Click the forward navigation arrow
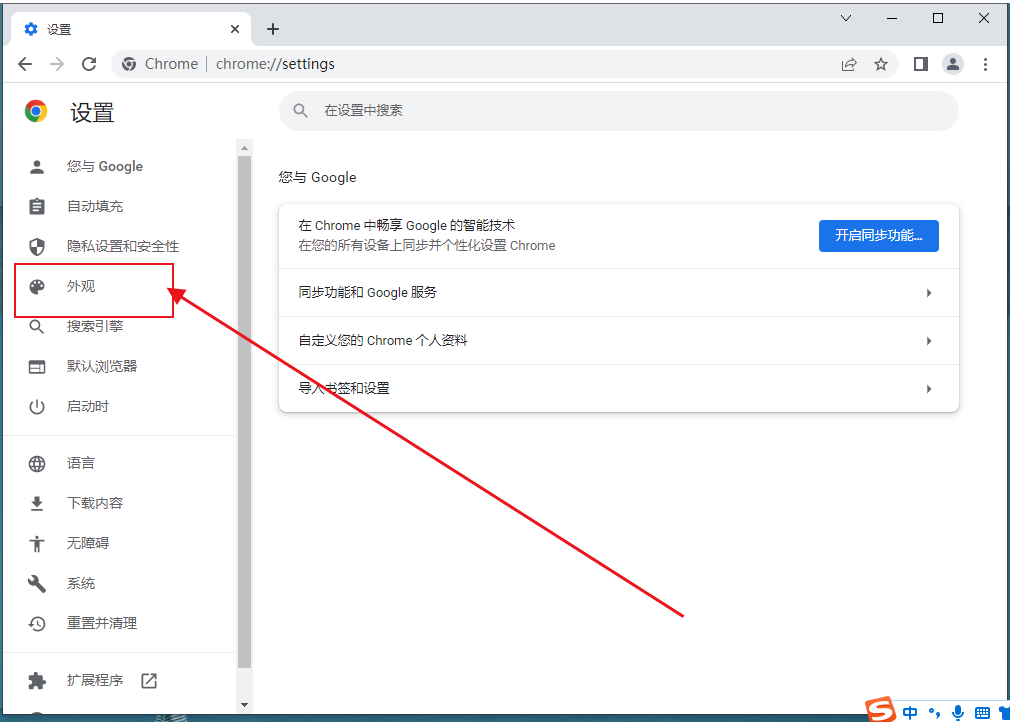1010x724 pixels. (x=57, y=64)
